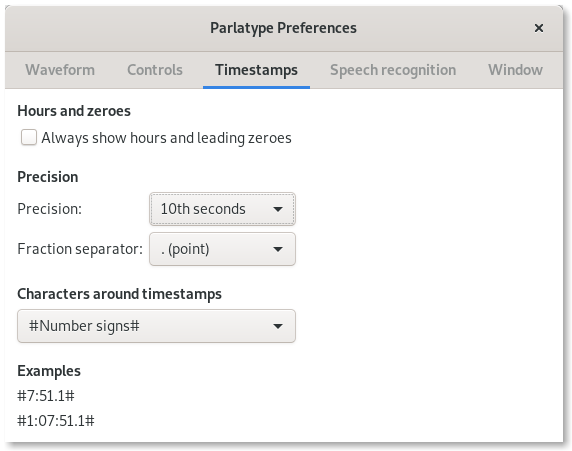This screenshot has width=572, height=451.
Task: Click the arrow on the Number signs dropdown
Action: point(278,326)
